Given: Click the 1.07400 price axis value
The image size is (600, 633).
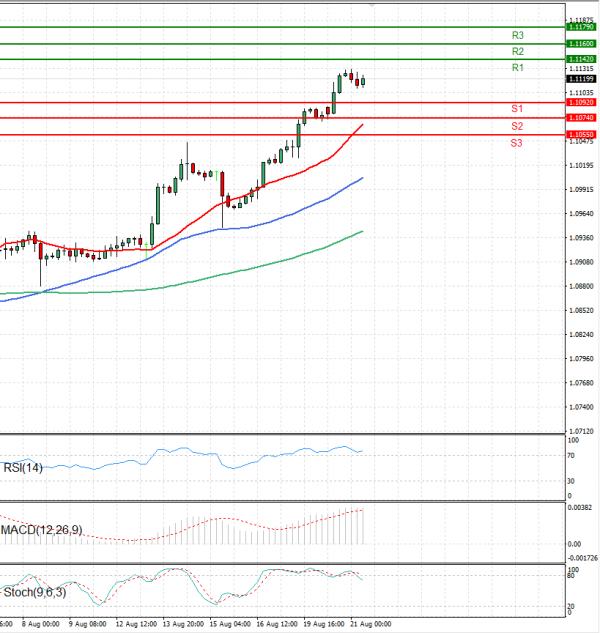Looking at the screenshot, I should click(x=581, y=407).
